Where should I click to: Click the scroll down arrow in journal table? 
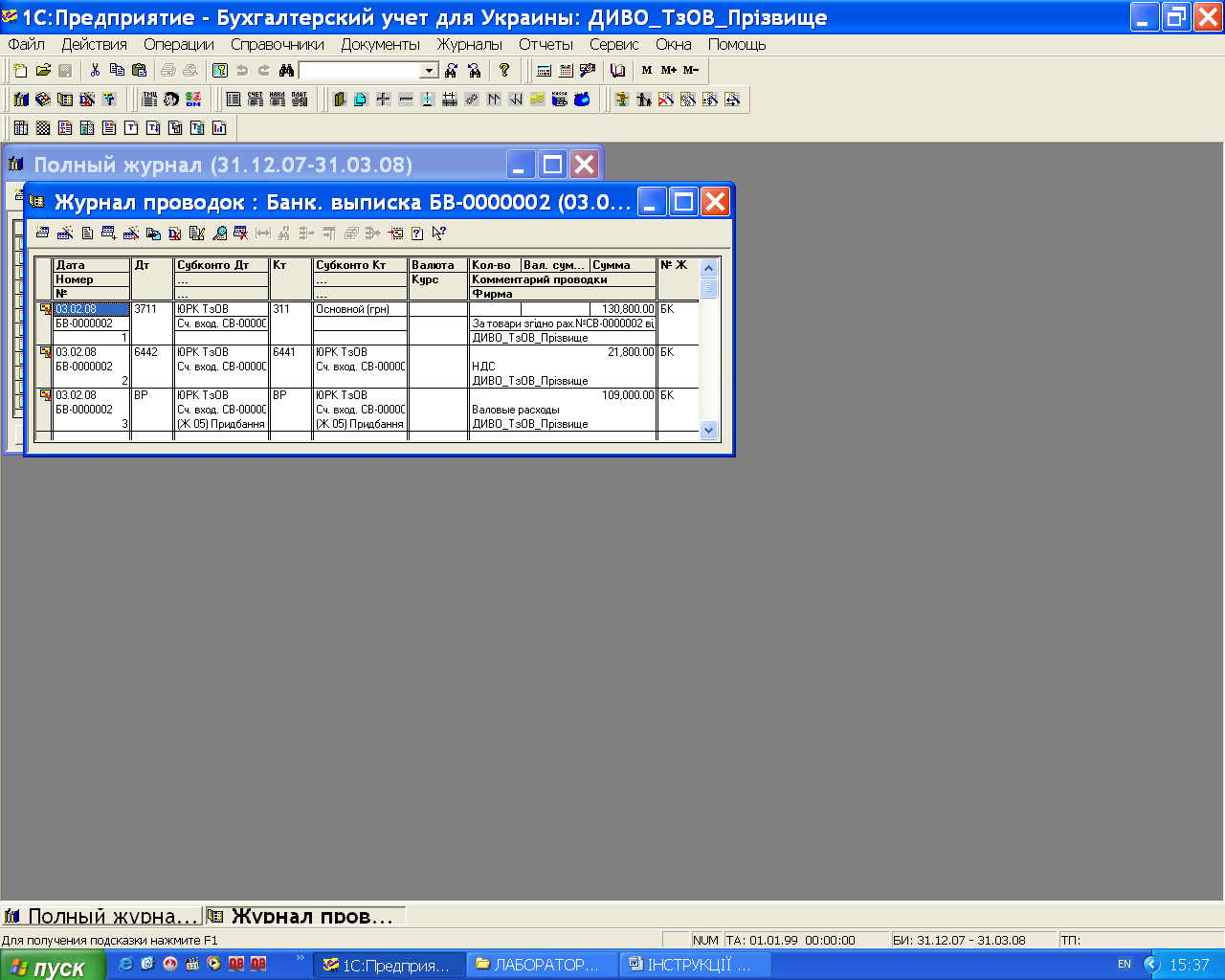[x=709, y=431]
